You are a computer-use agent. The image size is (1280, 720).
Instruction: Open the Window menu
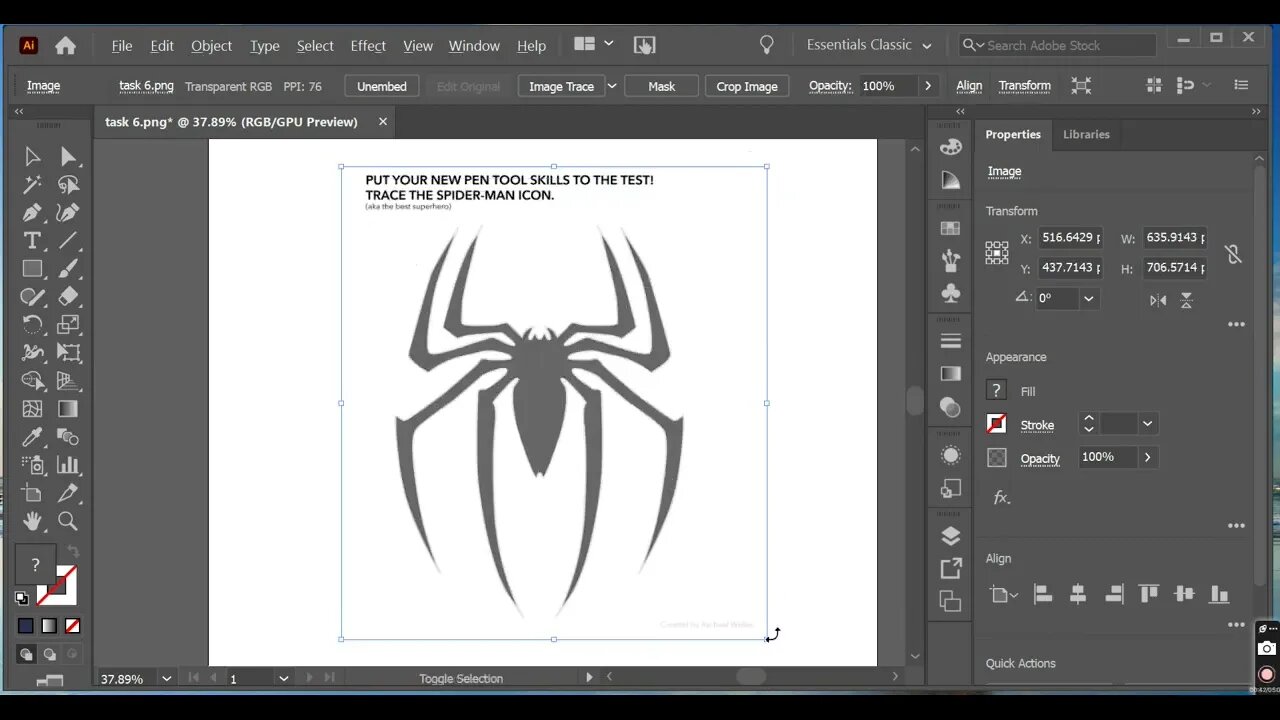474,46
